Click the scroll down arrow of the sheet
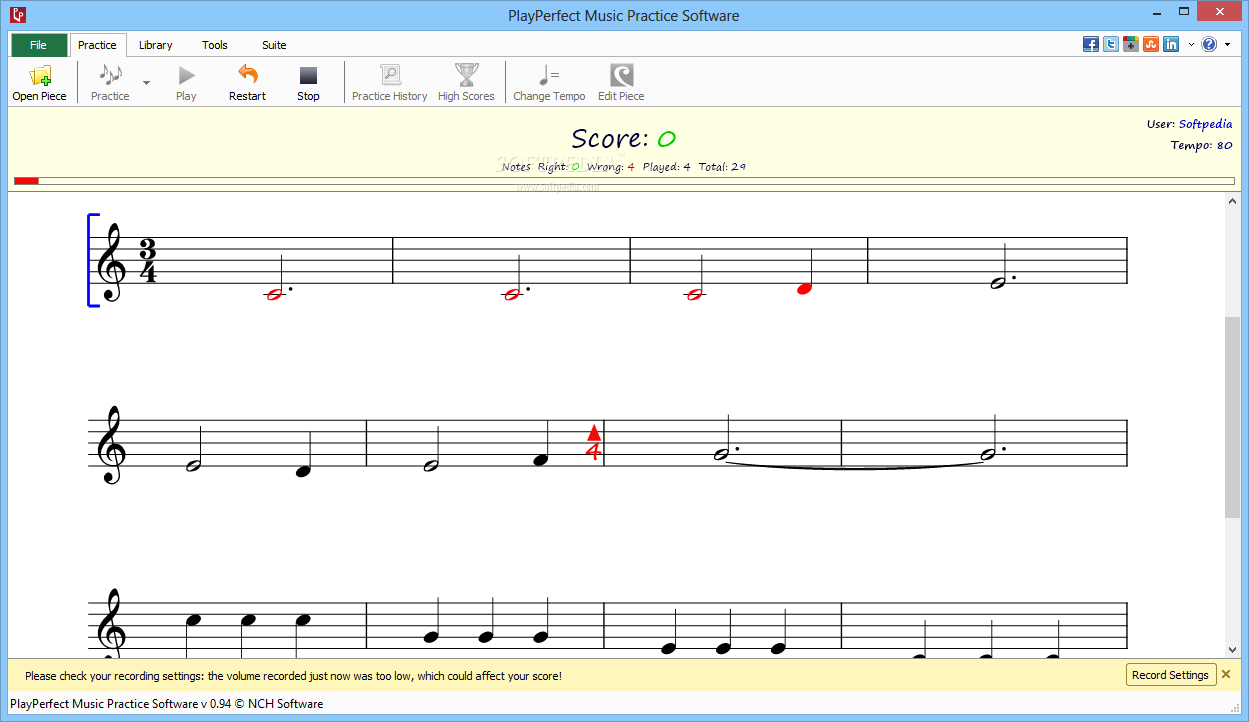The height and width of the screenshot is (722, 1249). [x=1232, y=650]
